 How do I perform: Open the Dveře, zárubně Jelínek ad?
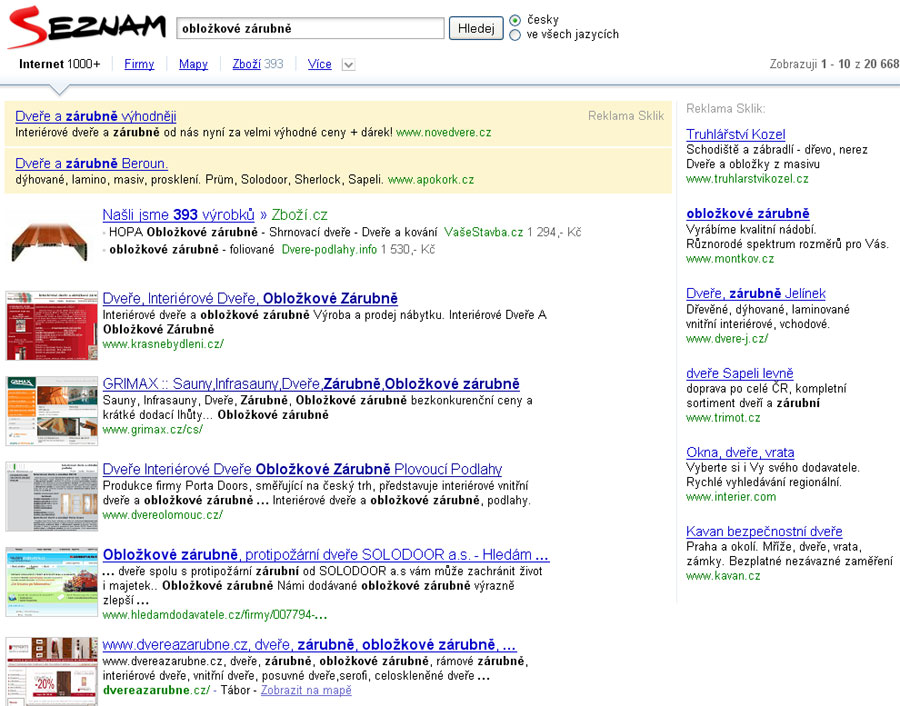[756, 293]
